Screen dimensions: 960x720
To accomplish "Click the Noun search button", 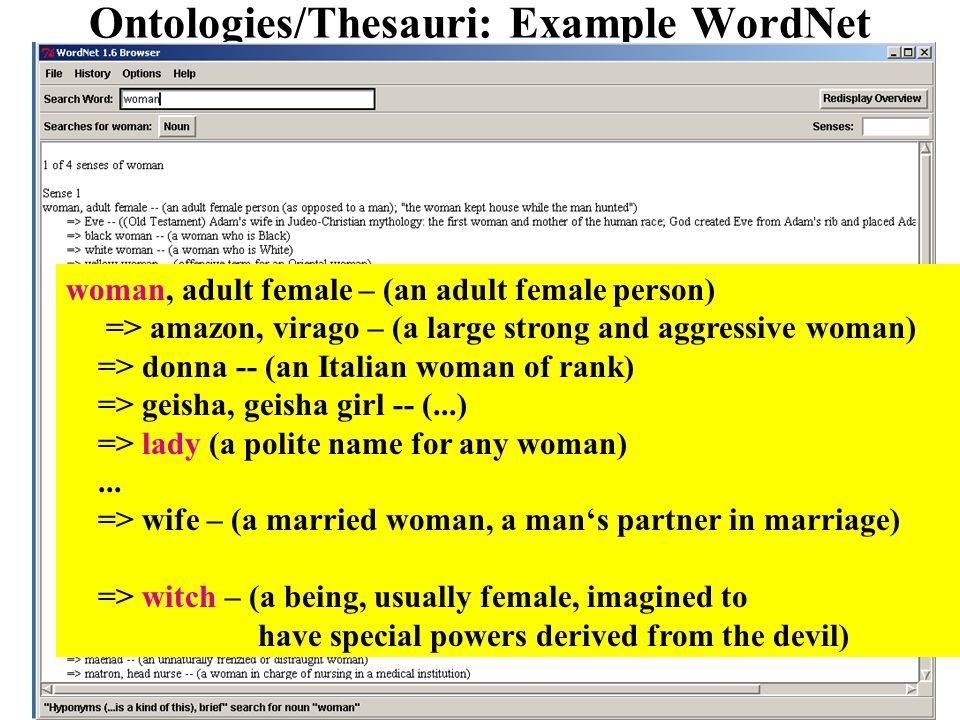I will pos(176,127).
